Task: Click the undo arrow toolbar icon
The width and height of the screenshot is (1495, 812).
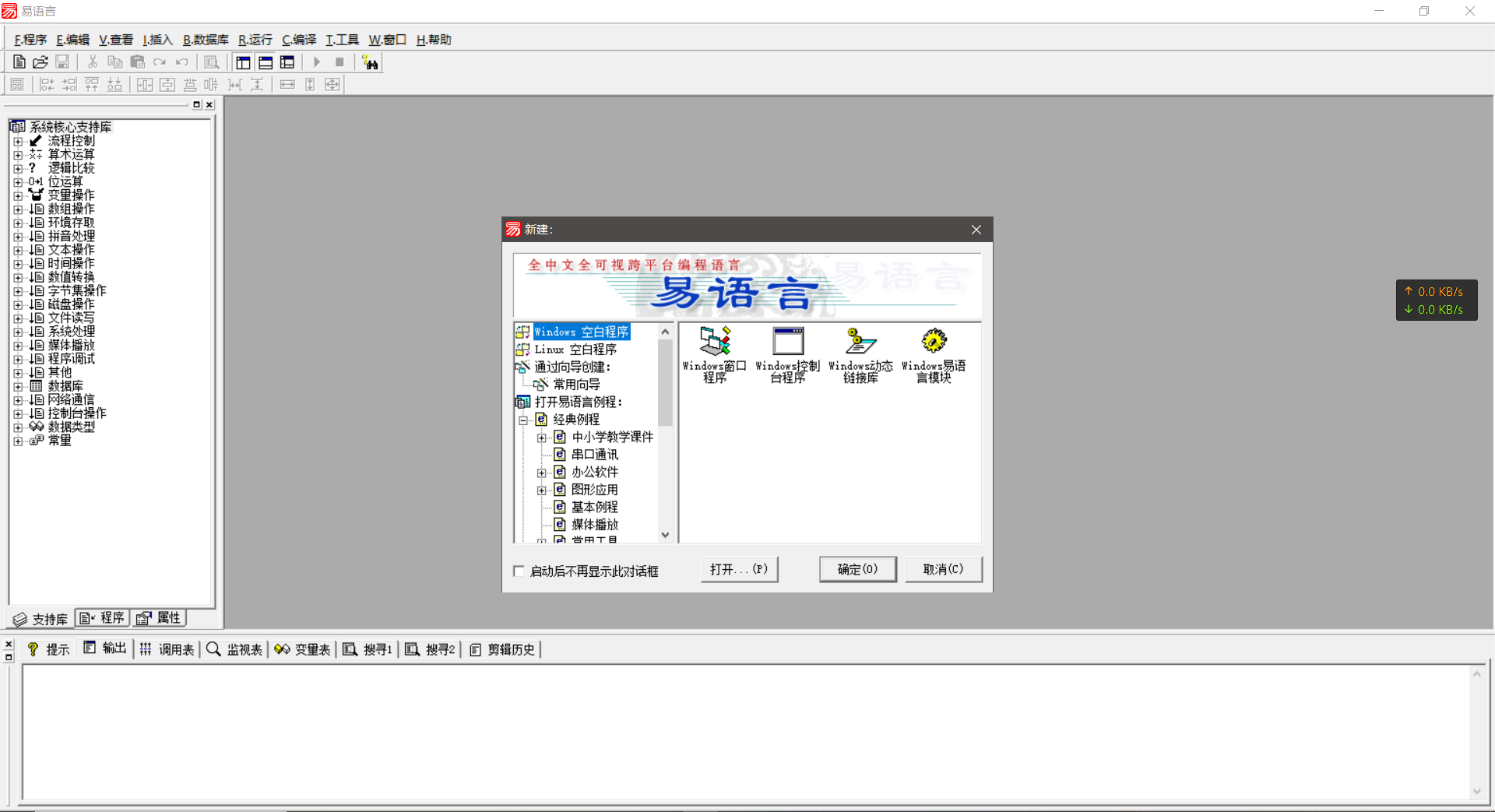Action: pyautogui.click(x=181, y=62)
